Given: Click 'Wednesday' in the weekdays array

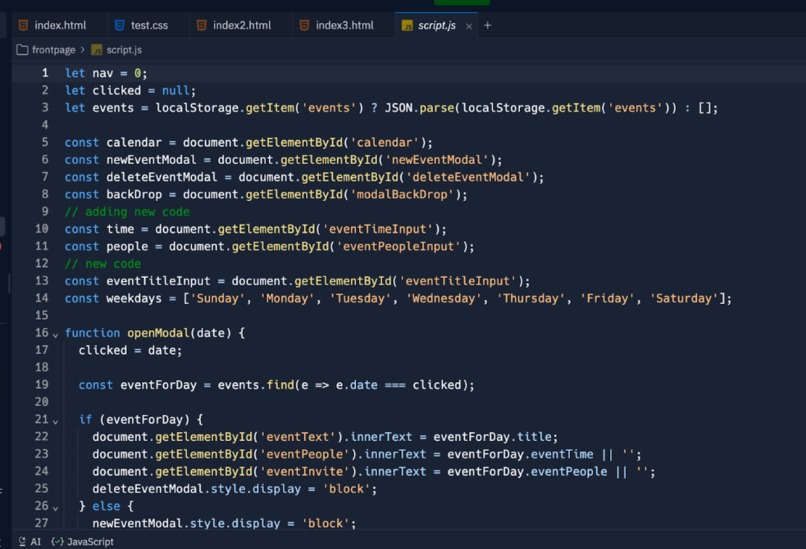Looking at the screenshot, I should [x=444, y=299].
